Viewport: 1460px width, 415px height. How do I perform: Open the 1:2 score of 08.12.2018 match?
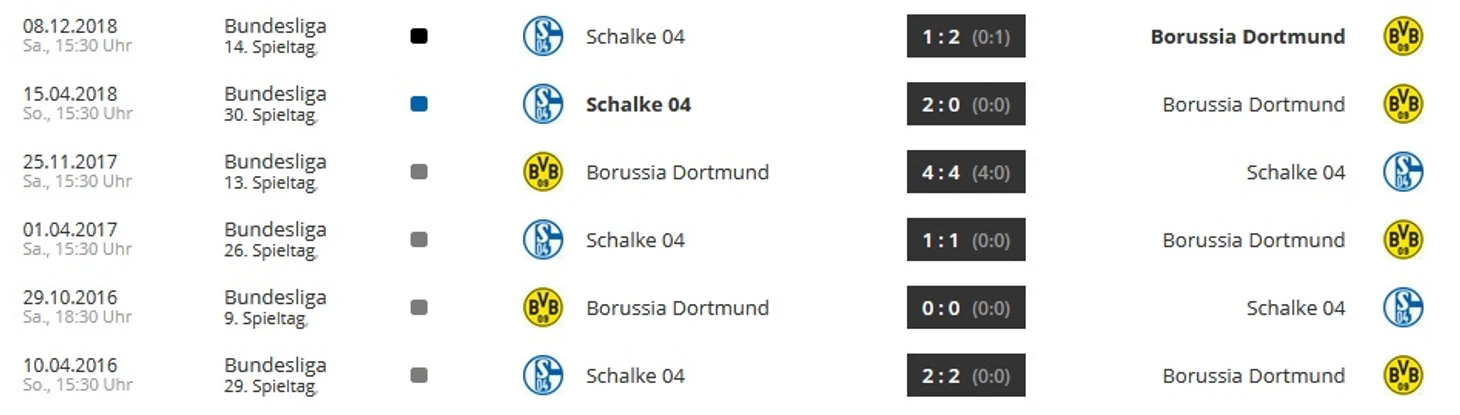[x=966, y=36]
